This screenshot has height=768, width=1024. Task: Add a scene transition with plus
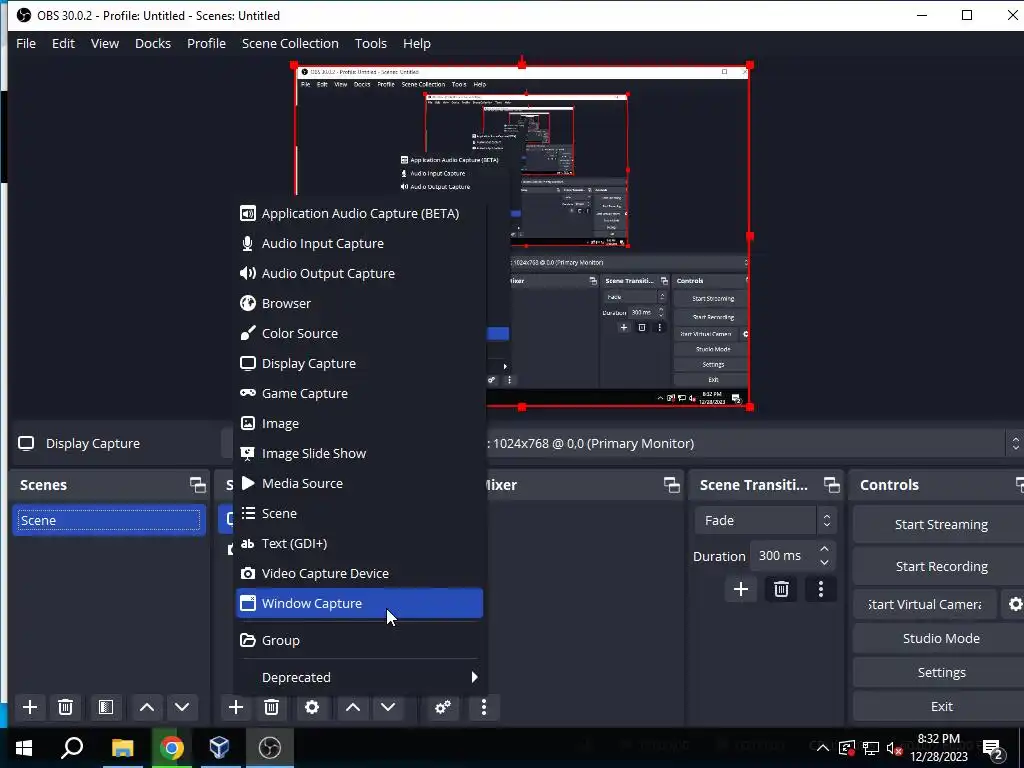pos(741,590)
